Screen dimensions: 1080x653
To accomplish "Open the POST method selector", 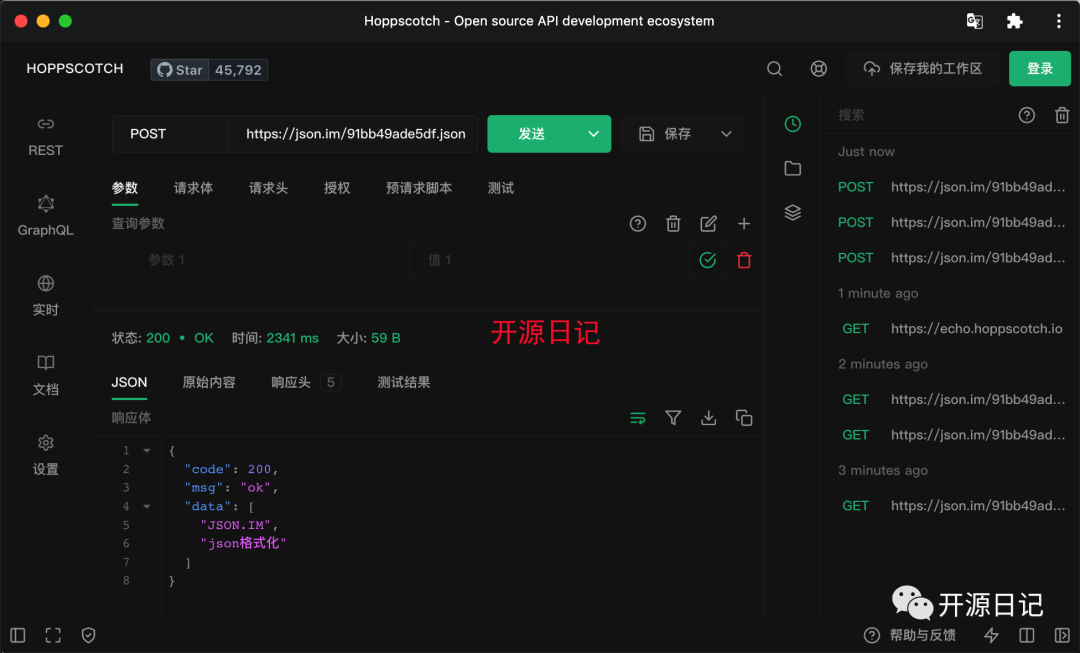I will [x=169, y=134].
